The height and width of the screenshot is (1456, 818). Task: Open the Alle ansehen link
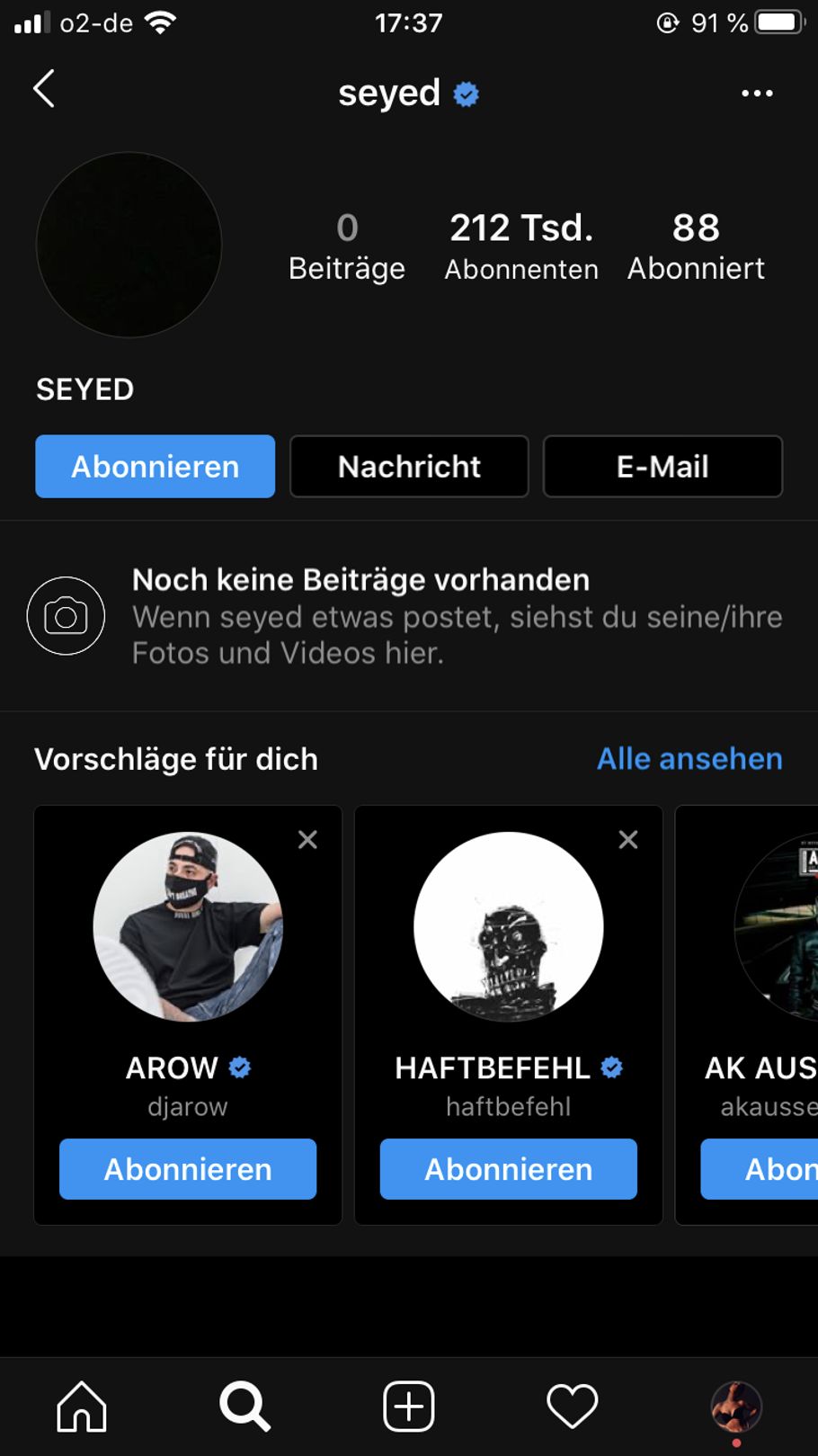689,758
